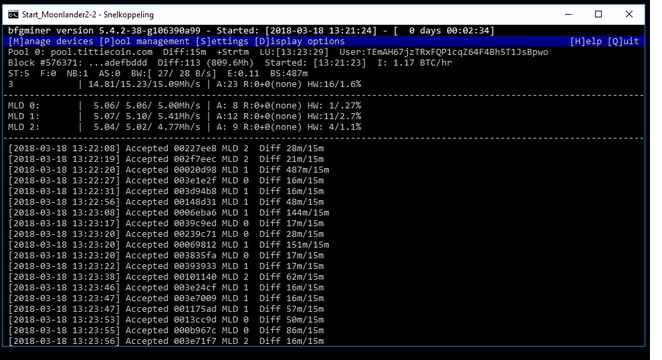Screen dimensions: 662x360
Task: Click the bfgminer version header line
Action: click(251, 31)
